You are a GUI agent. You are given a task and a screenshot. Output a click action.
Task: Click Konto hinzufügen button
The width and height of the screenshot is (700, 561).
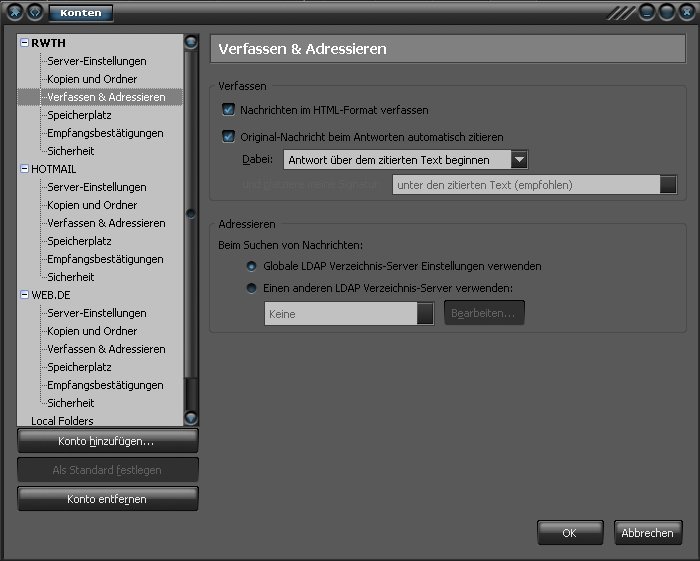(108, 441)
